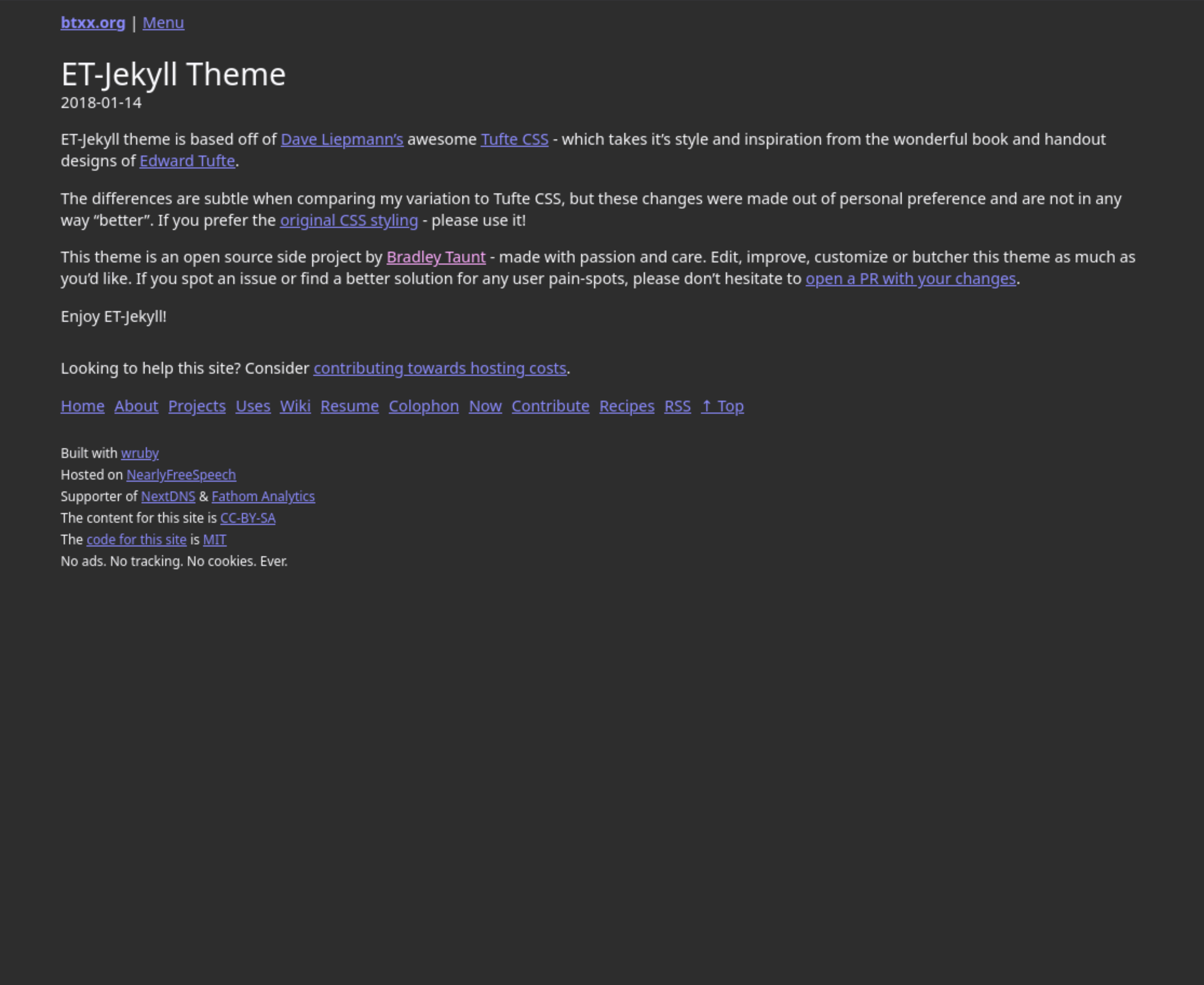Subscribe via the RSS link
Viewport: 1204px width, 985px height.
pyautogui.click(x=677, y=406)
